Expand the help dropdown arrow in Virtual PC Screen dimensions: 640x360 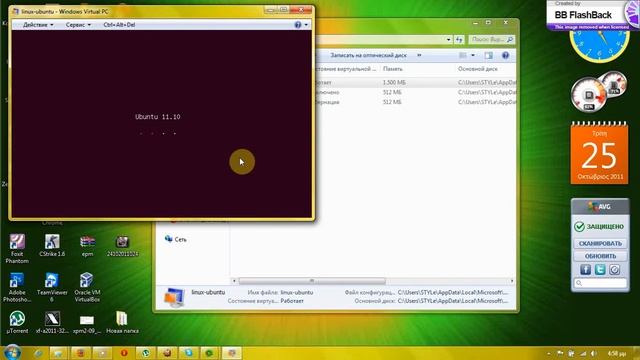tap(306, 25)
